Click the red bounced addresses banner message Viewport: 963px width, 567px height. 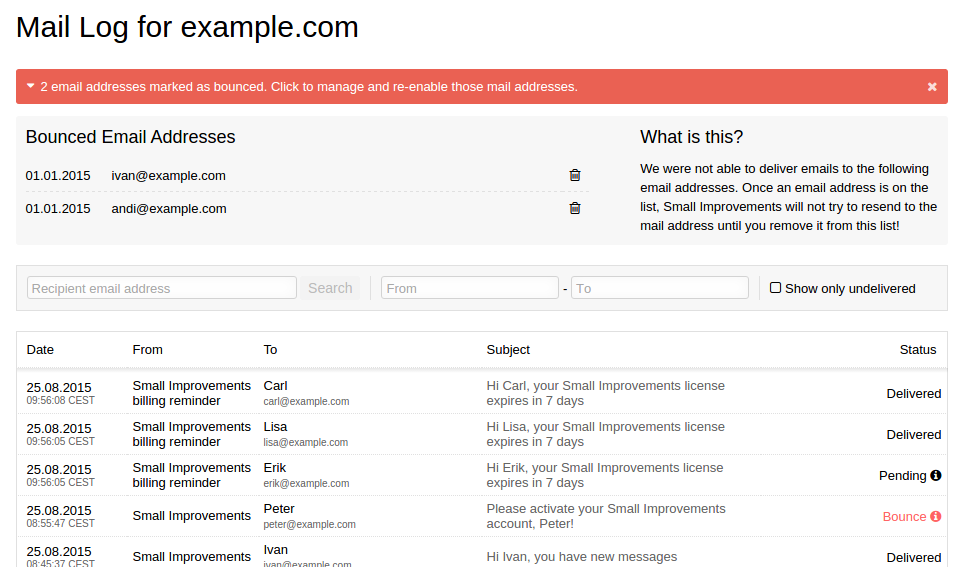point(309,87)
